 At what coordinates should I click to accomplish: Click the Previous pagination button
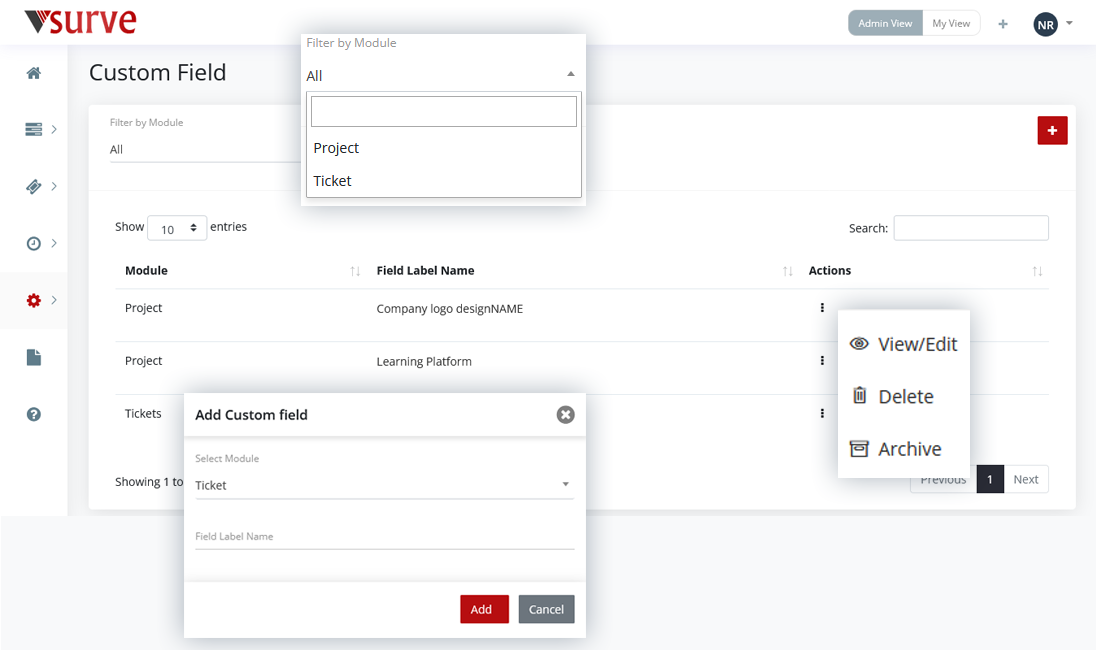943,481
